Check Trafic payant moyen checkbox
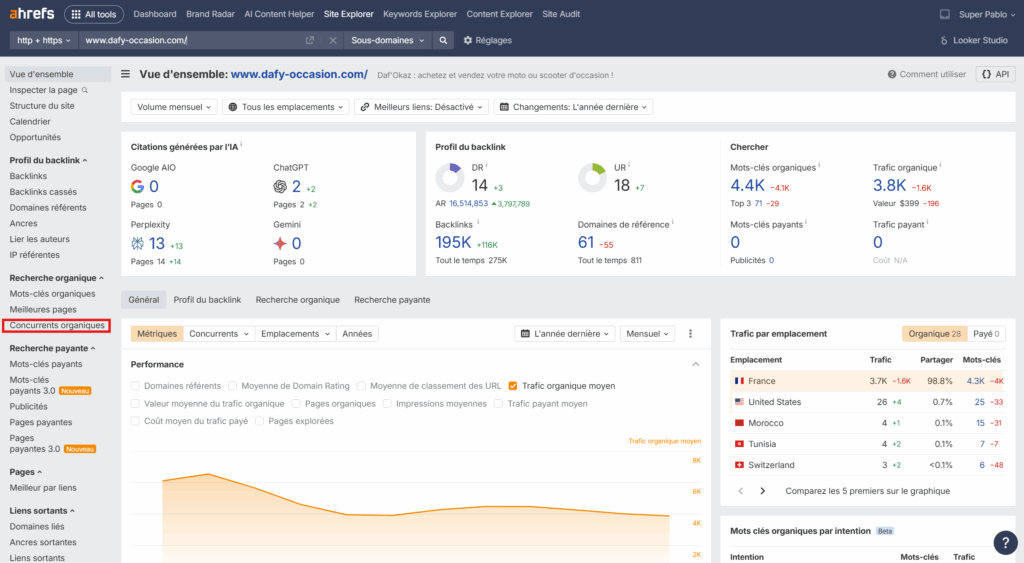The height and width of the screenshot is (563, 1024). pyautogui.click(x=498, y=404)
